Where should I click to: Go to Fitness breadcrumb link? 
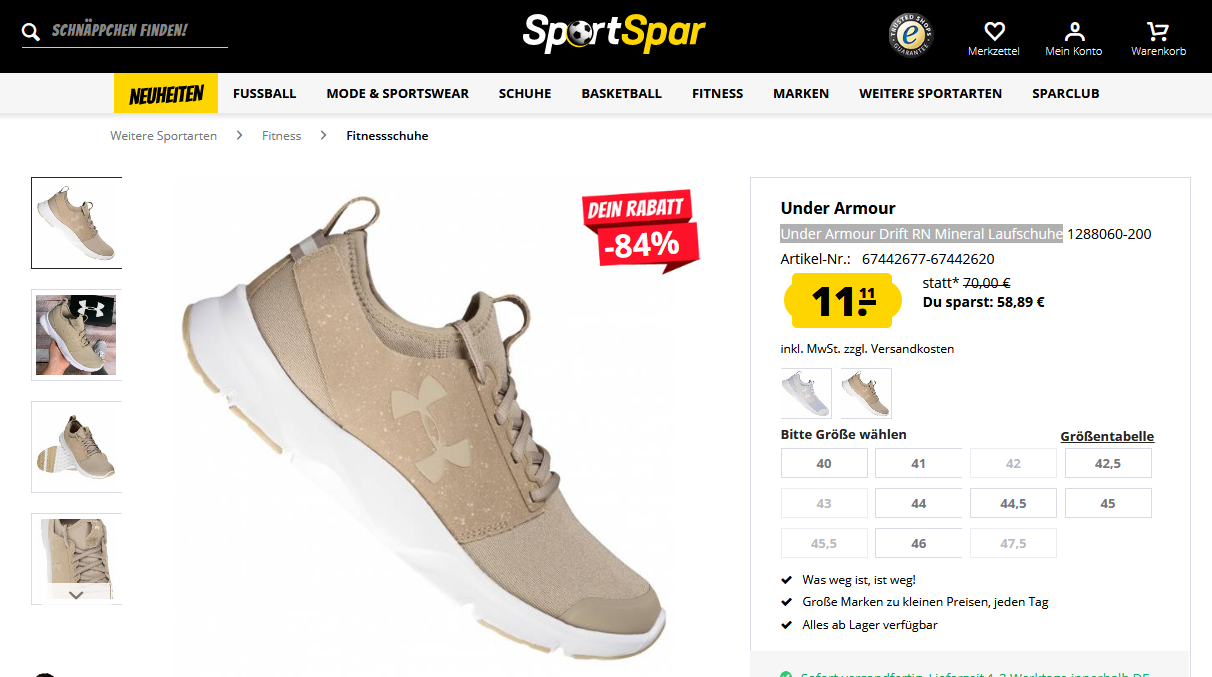(x=281, y=136)
